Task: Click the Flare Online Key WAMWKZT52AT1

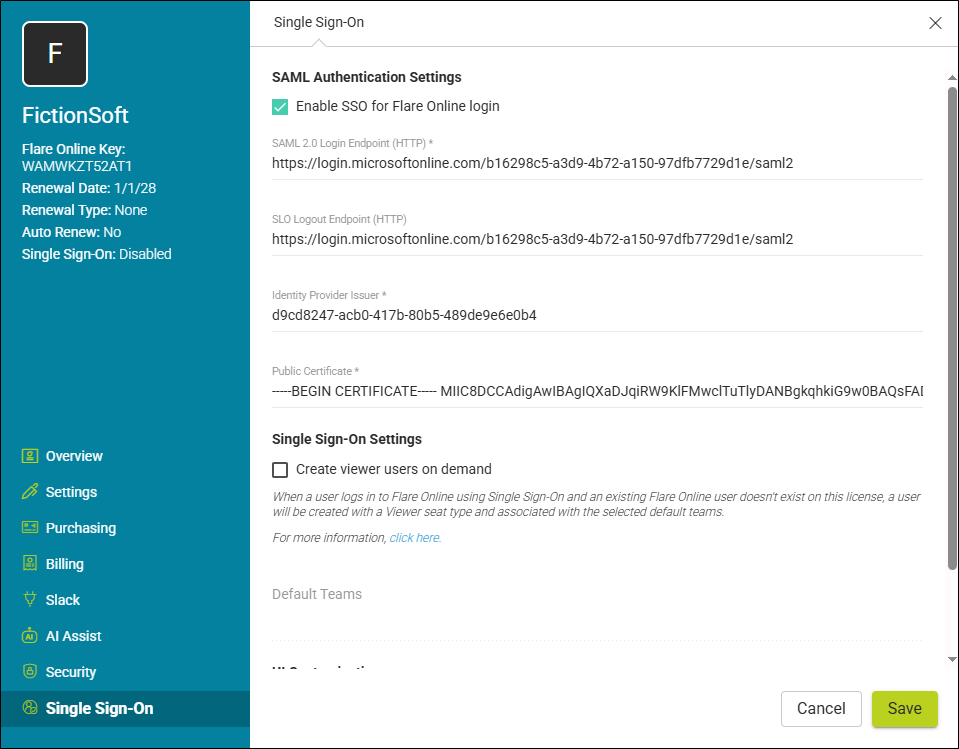Action: click(77, 166)
